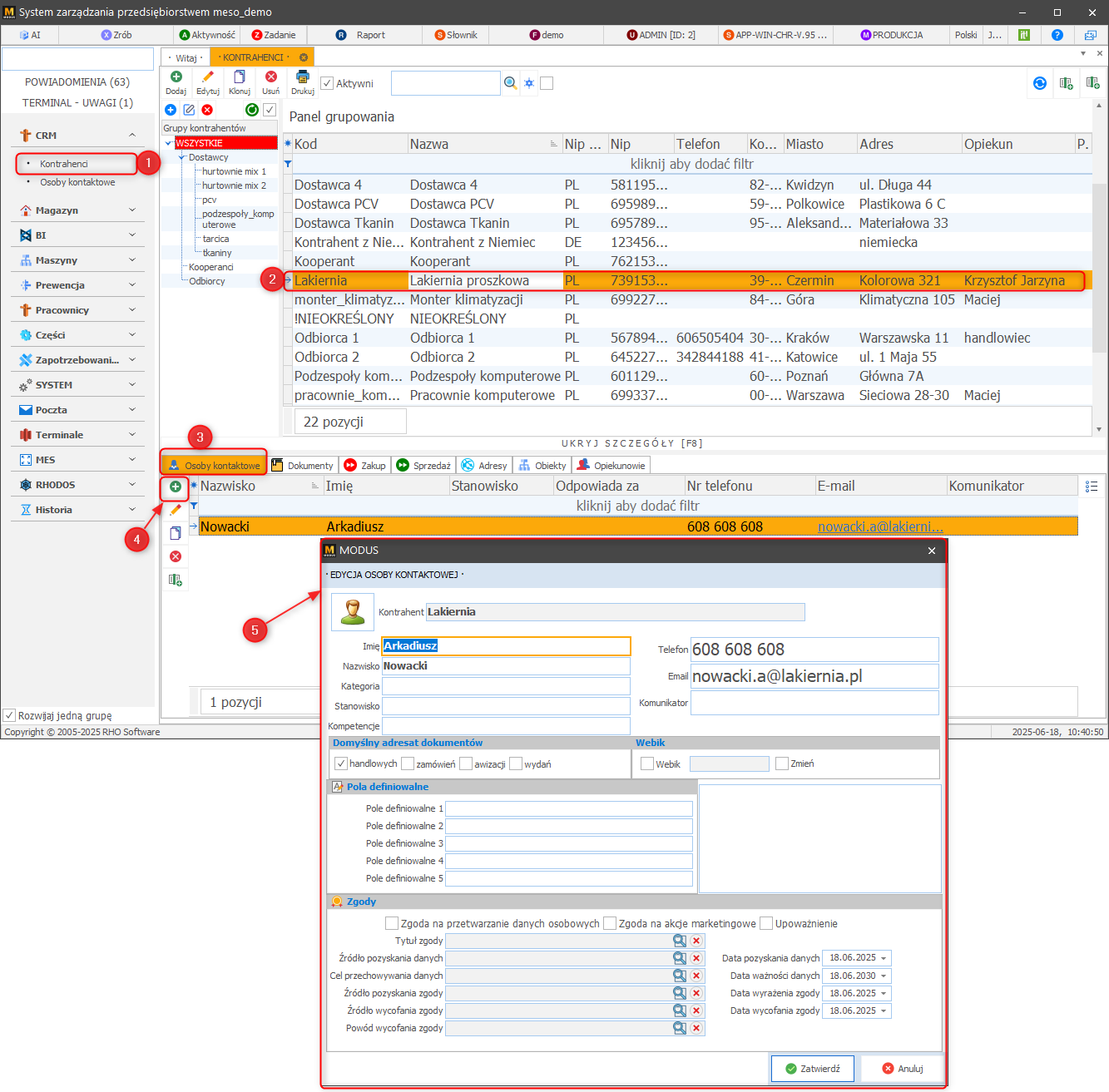Click the Usuń delete icon
1109x1092 pixels.
(271, 77)
